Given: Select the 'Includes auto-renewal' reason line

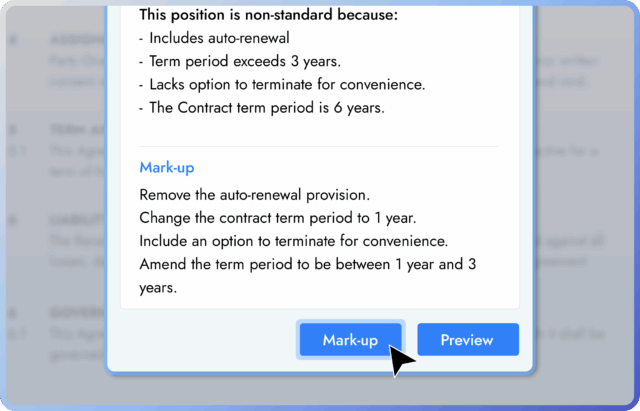Looking at the screenshot, I should [215, 38].
